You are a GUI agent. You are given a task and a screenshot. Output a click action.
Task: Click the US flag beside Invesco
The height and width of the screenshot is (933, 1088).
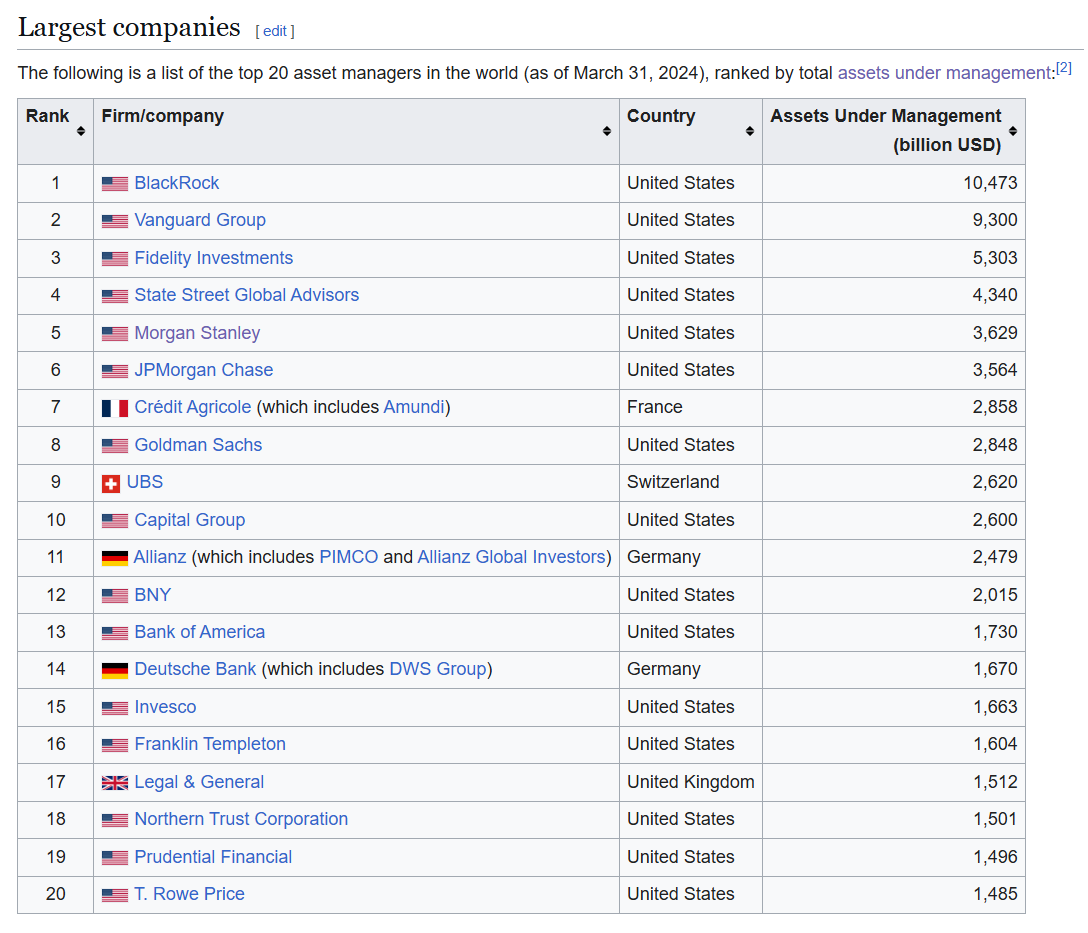click(114, 708)
